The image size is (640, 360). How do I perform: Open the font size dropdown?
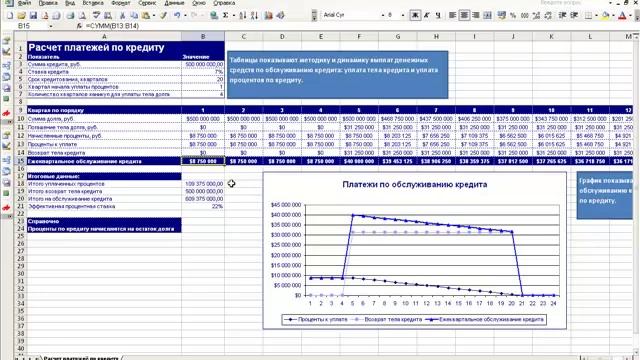click(x=403, y=16)
